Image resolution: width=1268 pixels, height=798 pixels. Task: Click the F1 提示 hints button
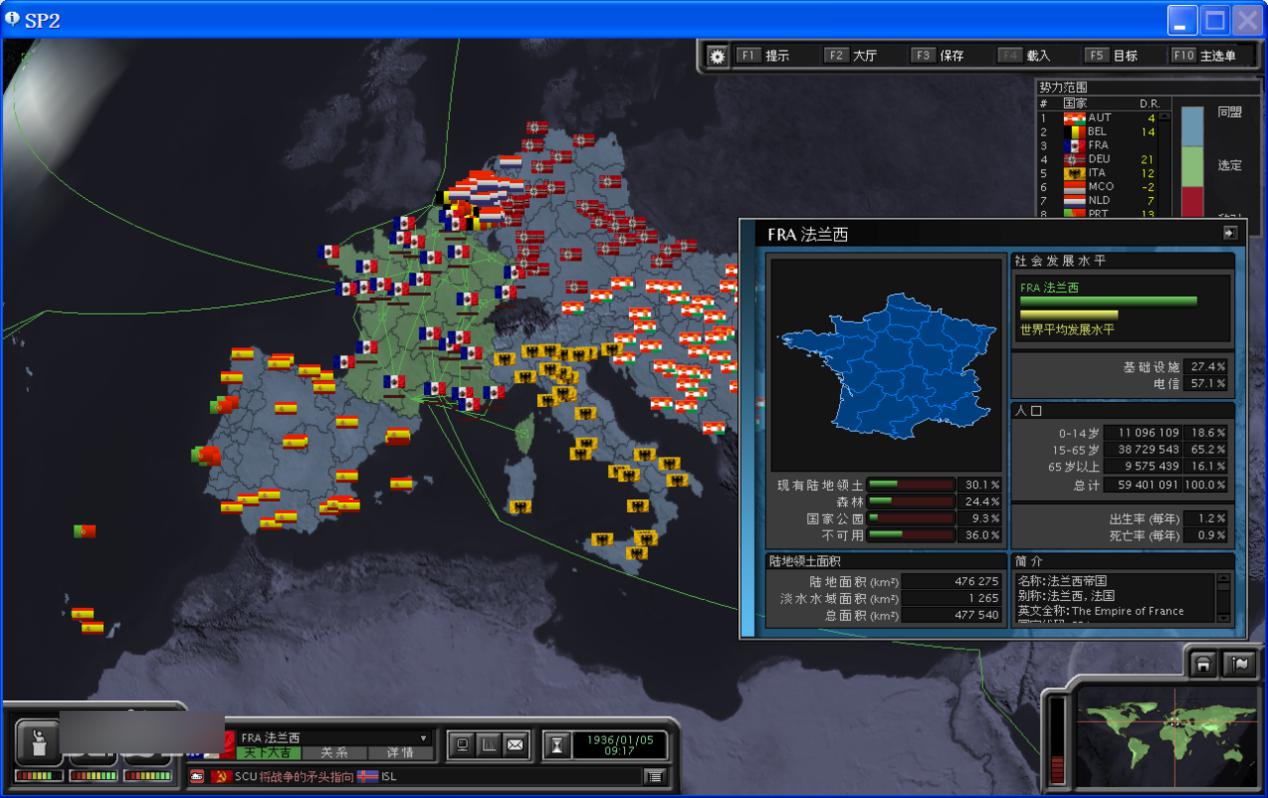[x=764, y=56]
